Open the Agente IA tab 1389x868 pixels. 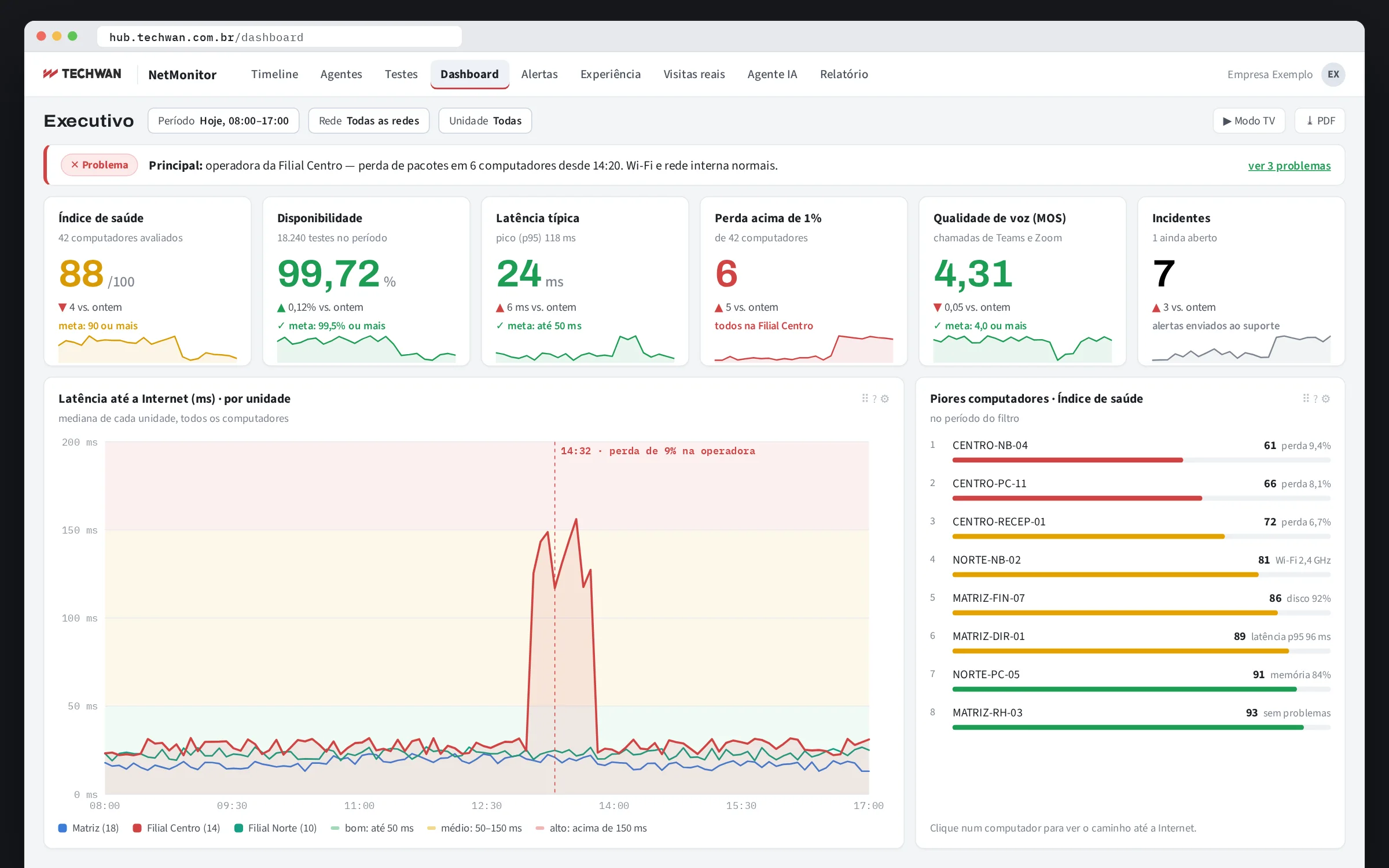click(772, 74)
